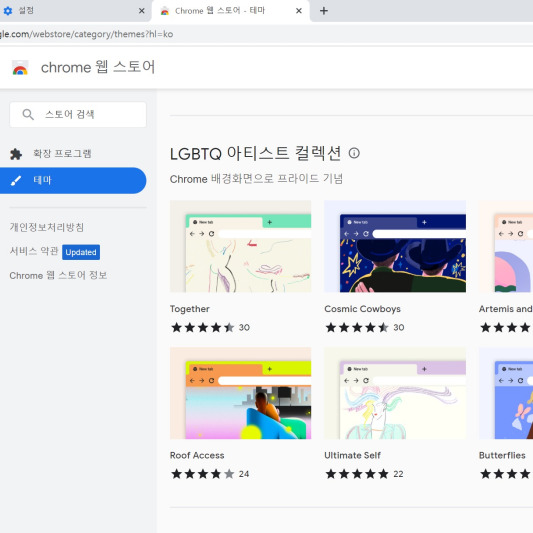Click the Butterflies title text
This screenshot has height=533, width=533.
click(x=502, y=455)
